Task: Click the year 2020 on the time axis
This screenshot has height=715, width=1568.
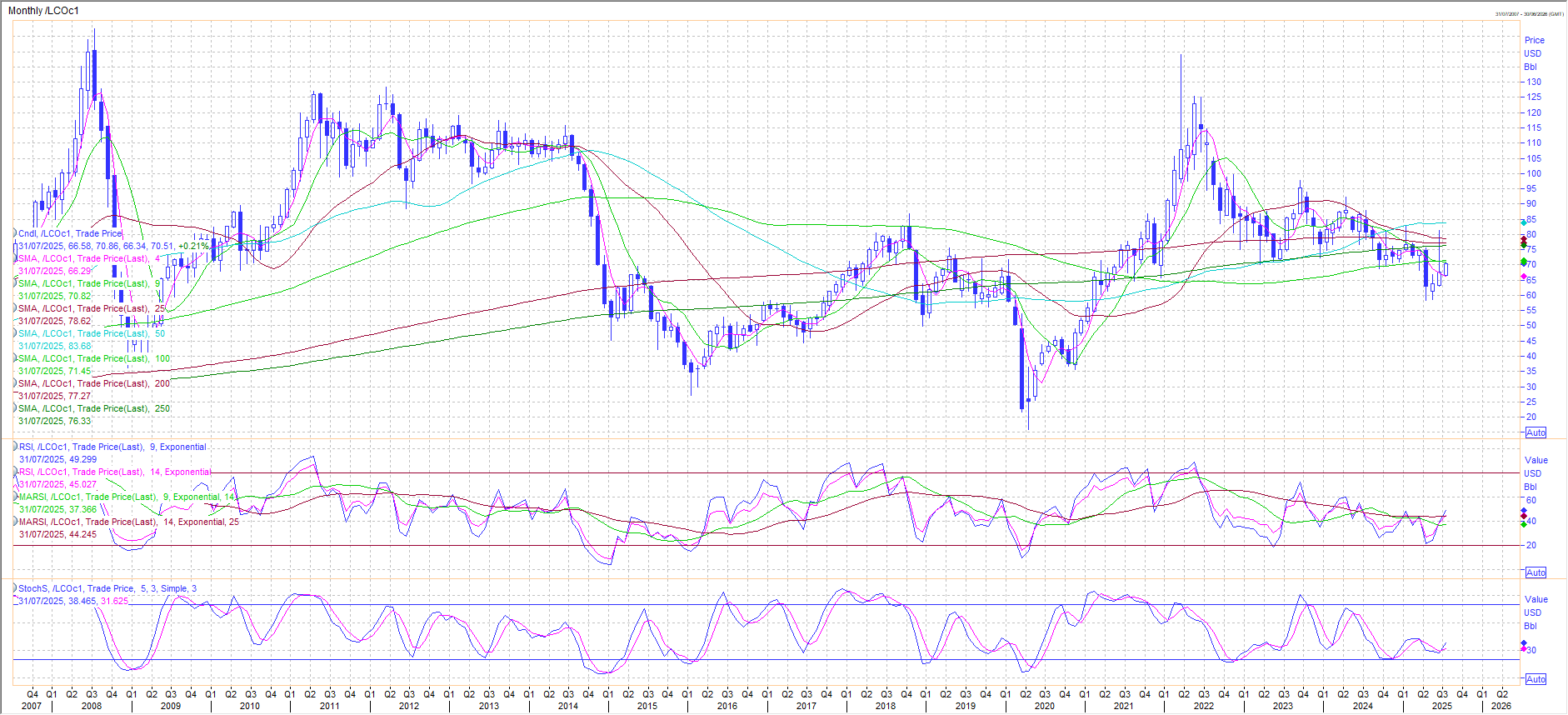Action: pyautogui.click(x=1045, y=706)
